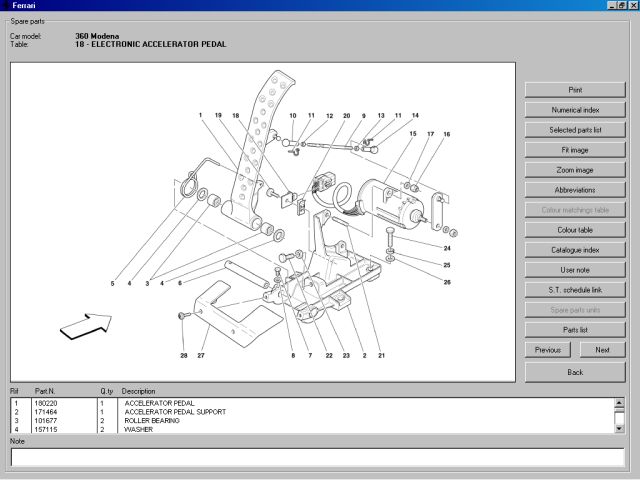Click callout number 28 in diagram
Screen dimensions: 640x480
(184, 356)
